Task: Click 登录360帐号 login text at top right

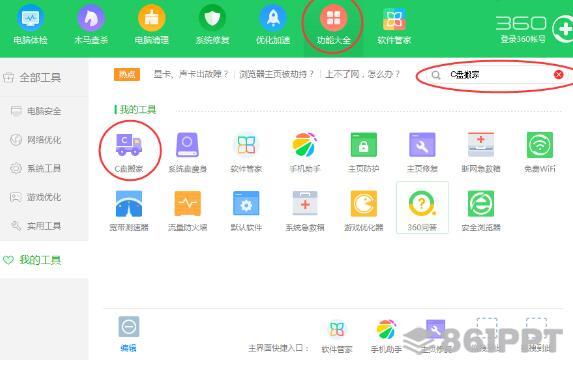Action: (x=523, y=39)
